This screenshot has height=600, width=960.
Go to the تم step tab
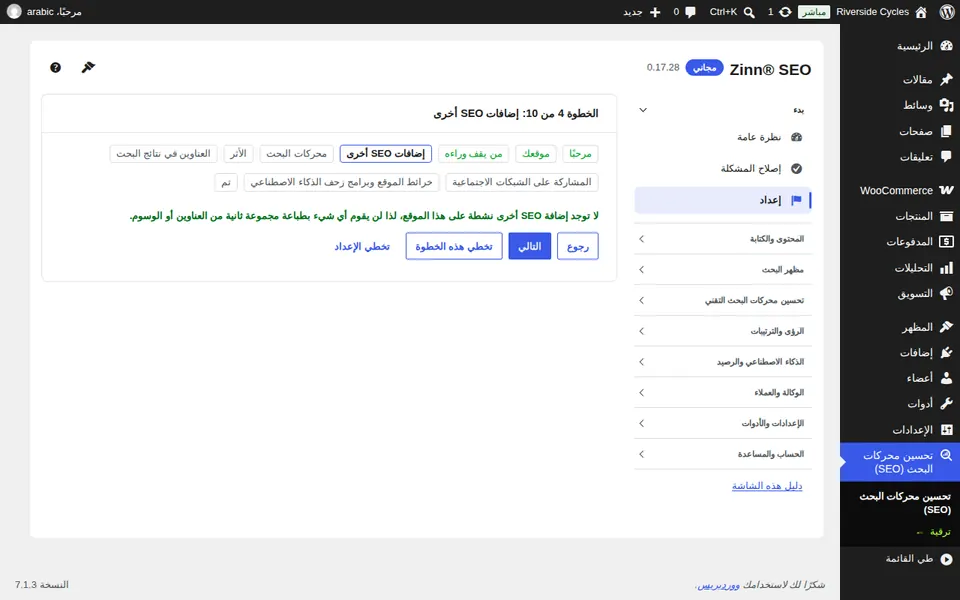point(226,182)
